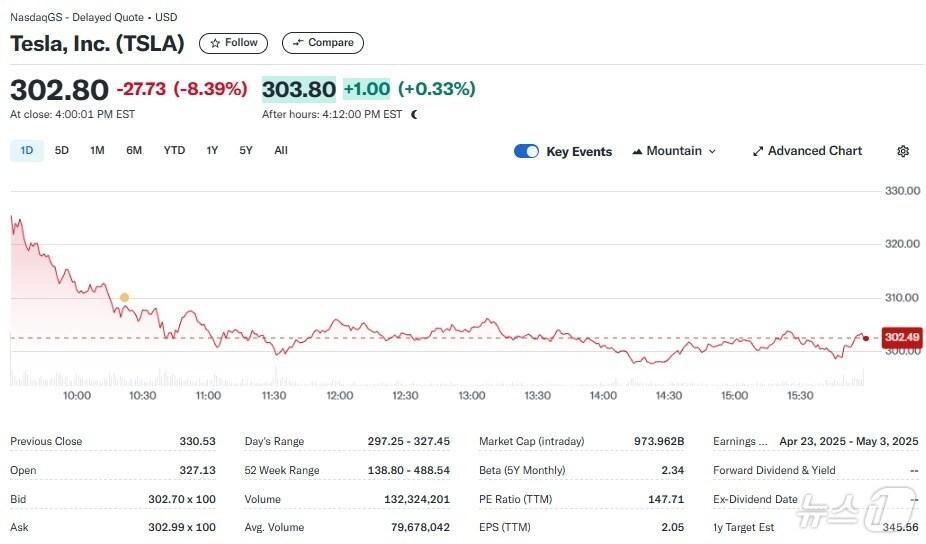This screenshot has height=544, width=926.
Task: Open chart settings gear icon
Action: pos(903,151)
